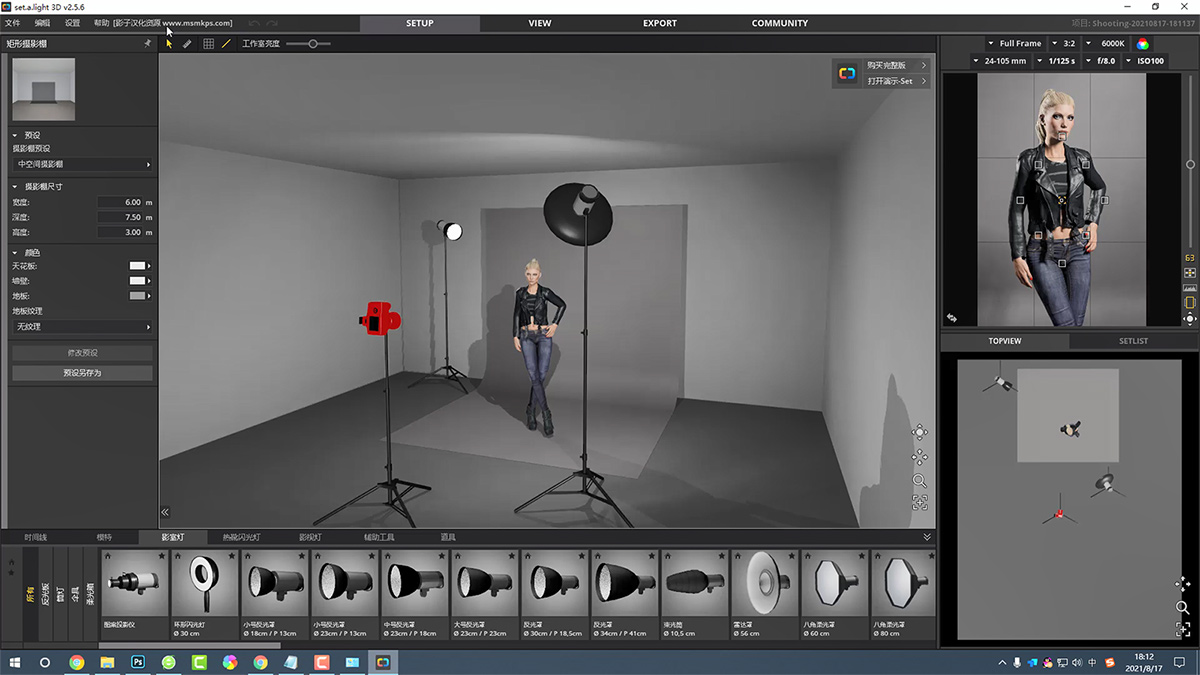Image resolution: width=1200 pixels, height=675 pixels.
Task: Toggle portrait frame orientation icon
Action: tap(1190, 302)
